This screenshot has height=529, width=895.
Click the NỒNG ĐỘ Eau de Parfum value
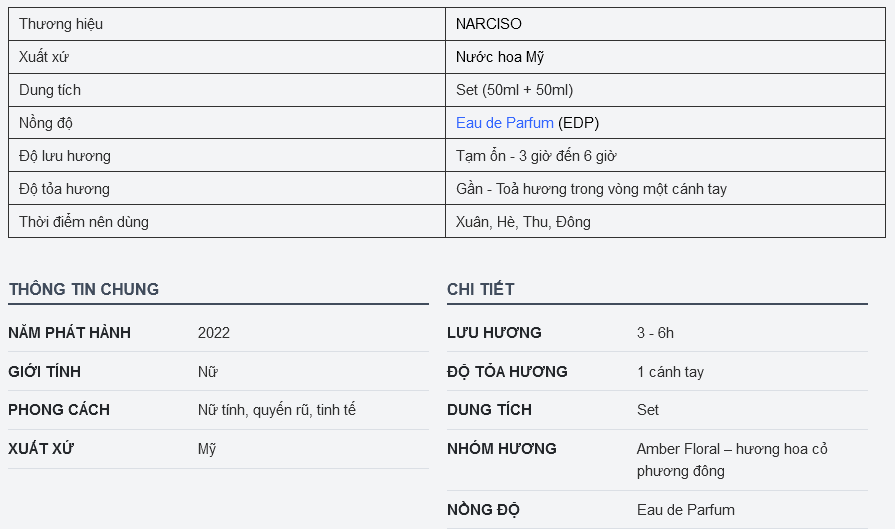tap(686, 510)
